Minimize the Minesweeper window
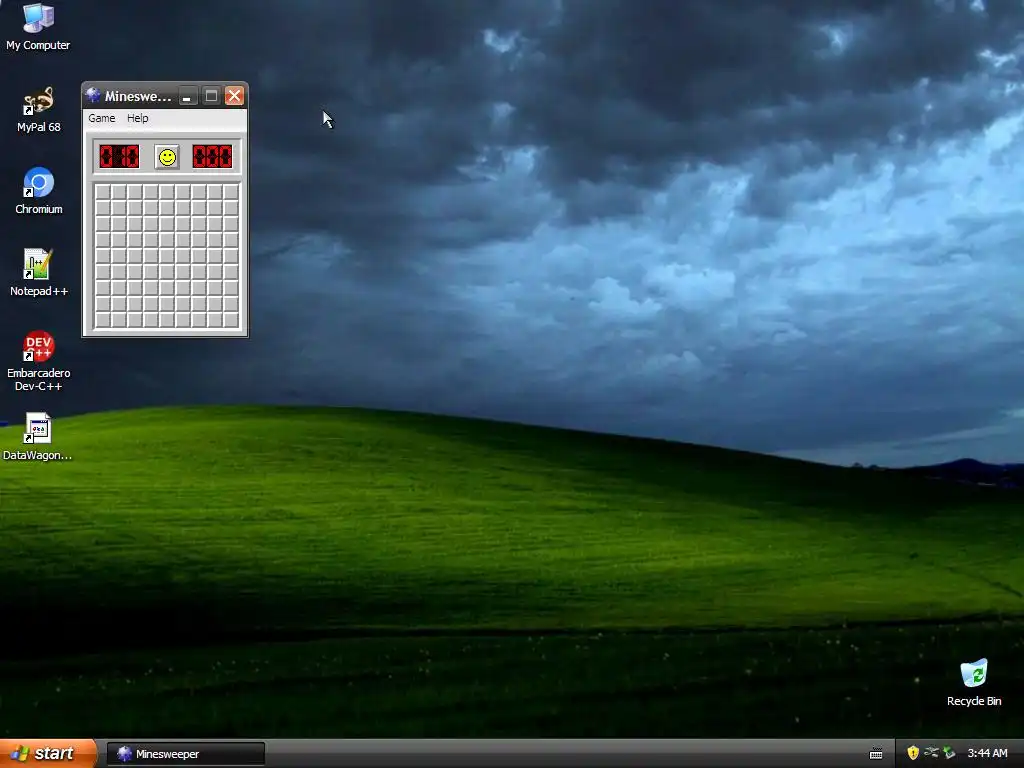The image size is (1024, 768). [x=187, y=96]
